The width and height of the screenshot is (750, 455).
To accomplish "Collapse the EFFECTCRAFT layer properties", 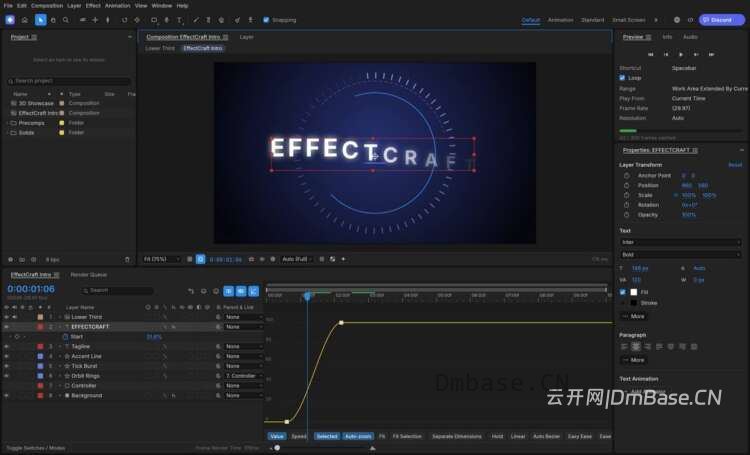I will pyautogui.click(x=60, y=327).
